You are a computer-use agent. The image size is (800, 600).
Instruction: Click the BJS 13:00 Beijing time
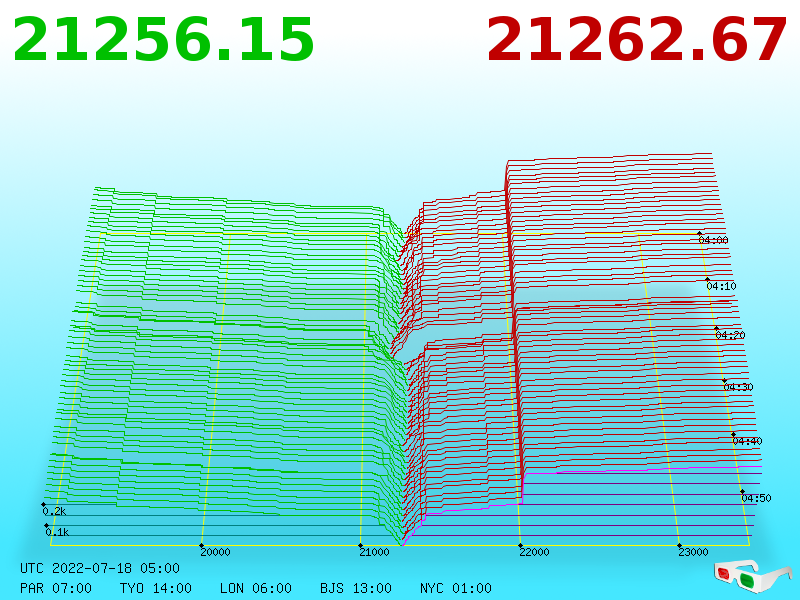click(356, 588)
